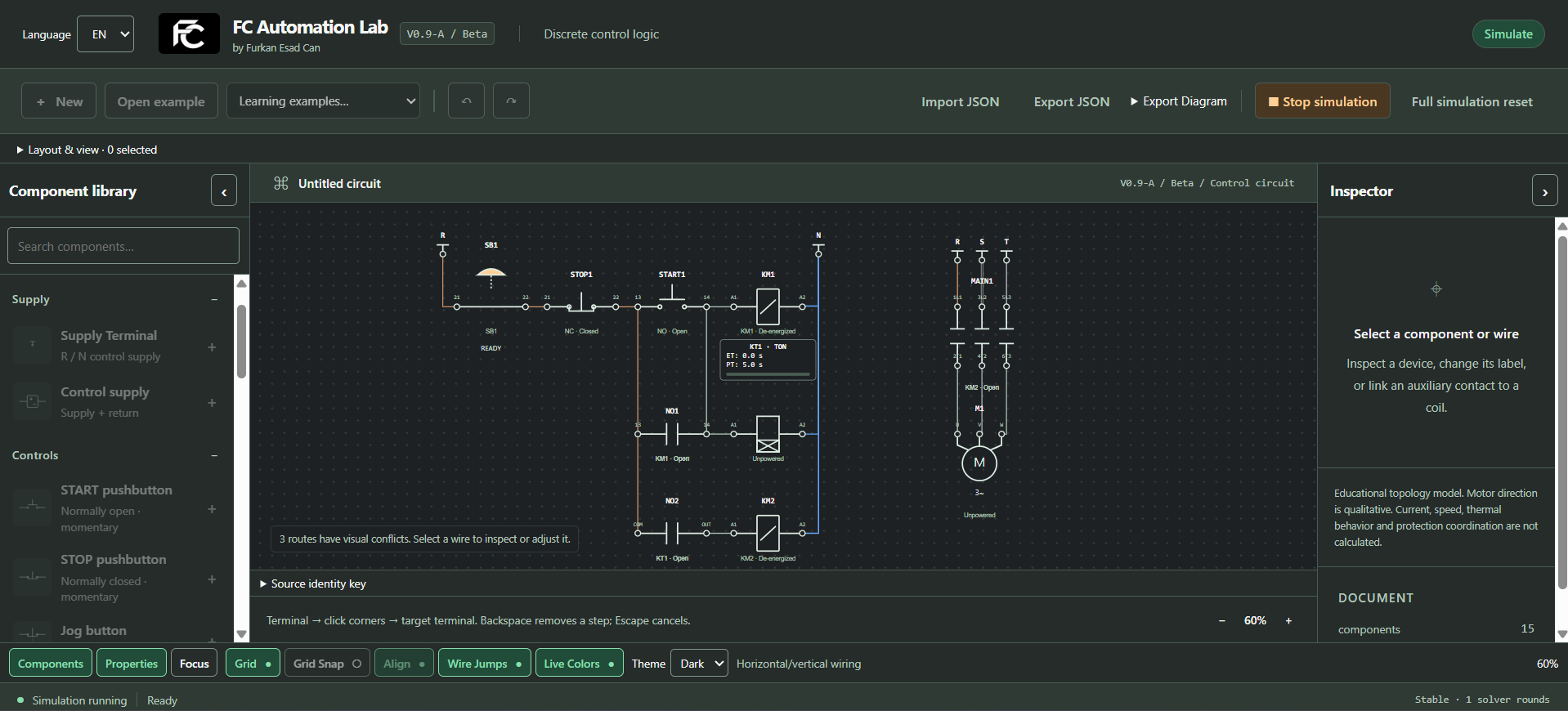Toggle Live Colors
Image resolution: width=1568 pixels, height=711 pixels.
579,664
